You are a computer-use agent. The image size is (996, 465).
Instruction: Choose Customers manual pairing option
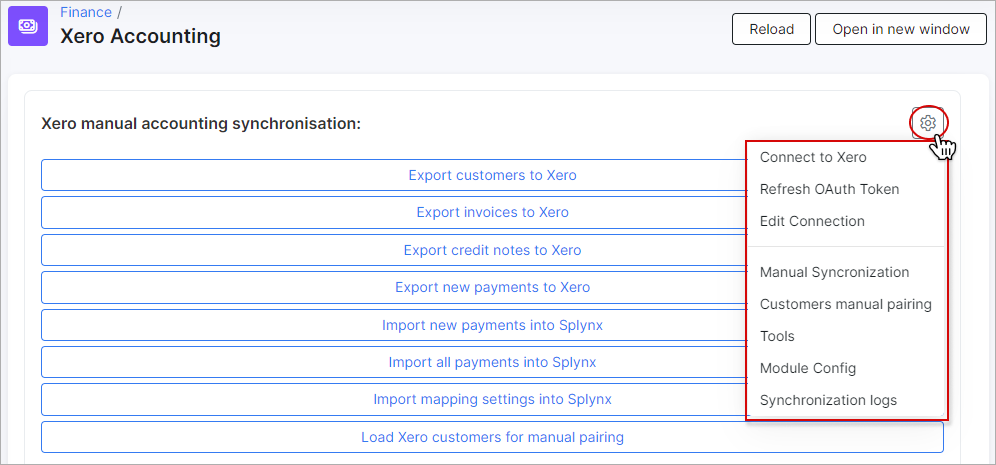tap(847, 304)
